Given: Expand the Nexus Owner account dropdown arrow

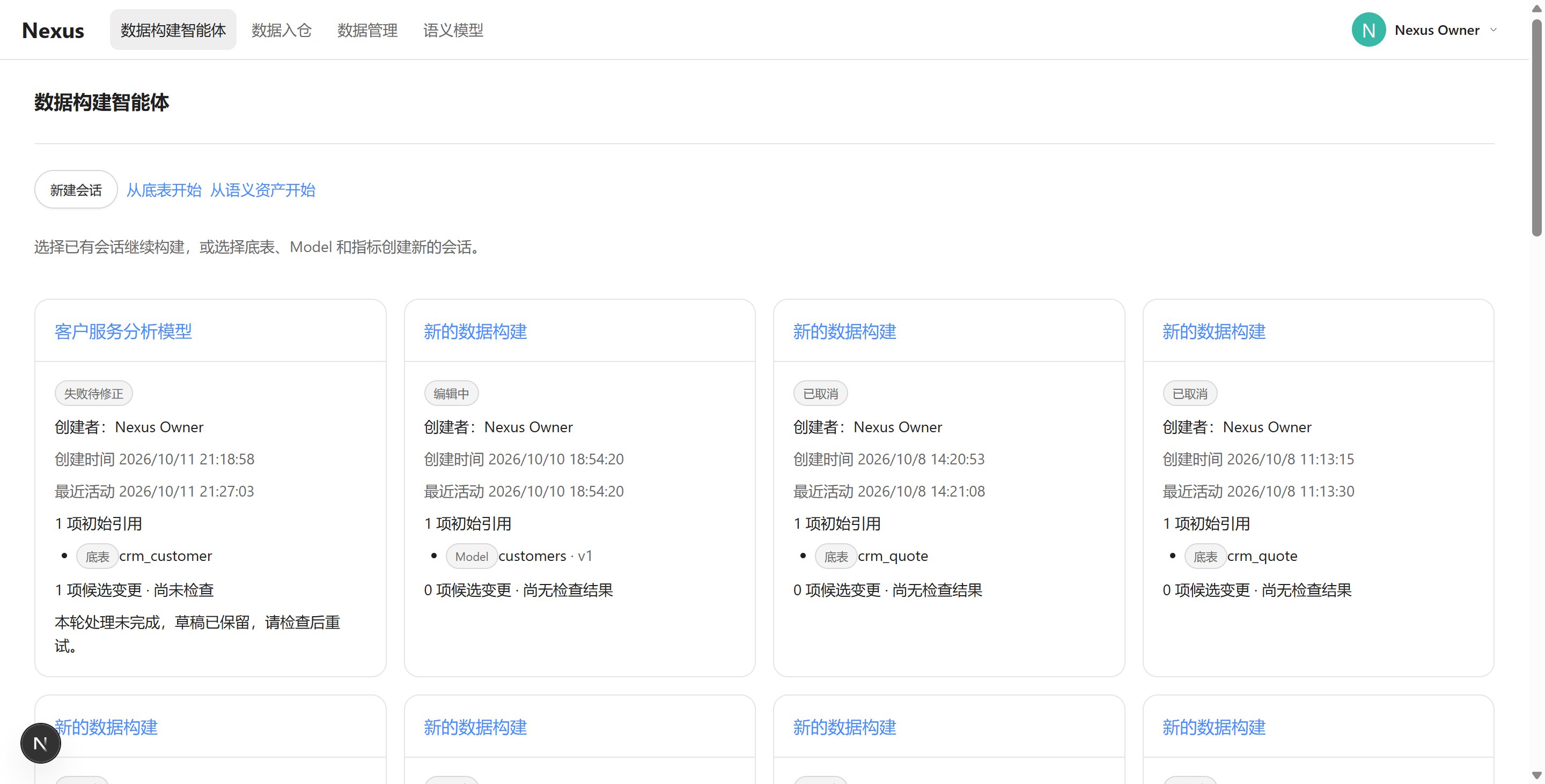Looking at the screenshot, I should point(1493,30).
